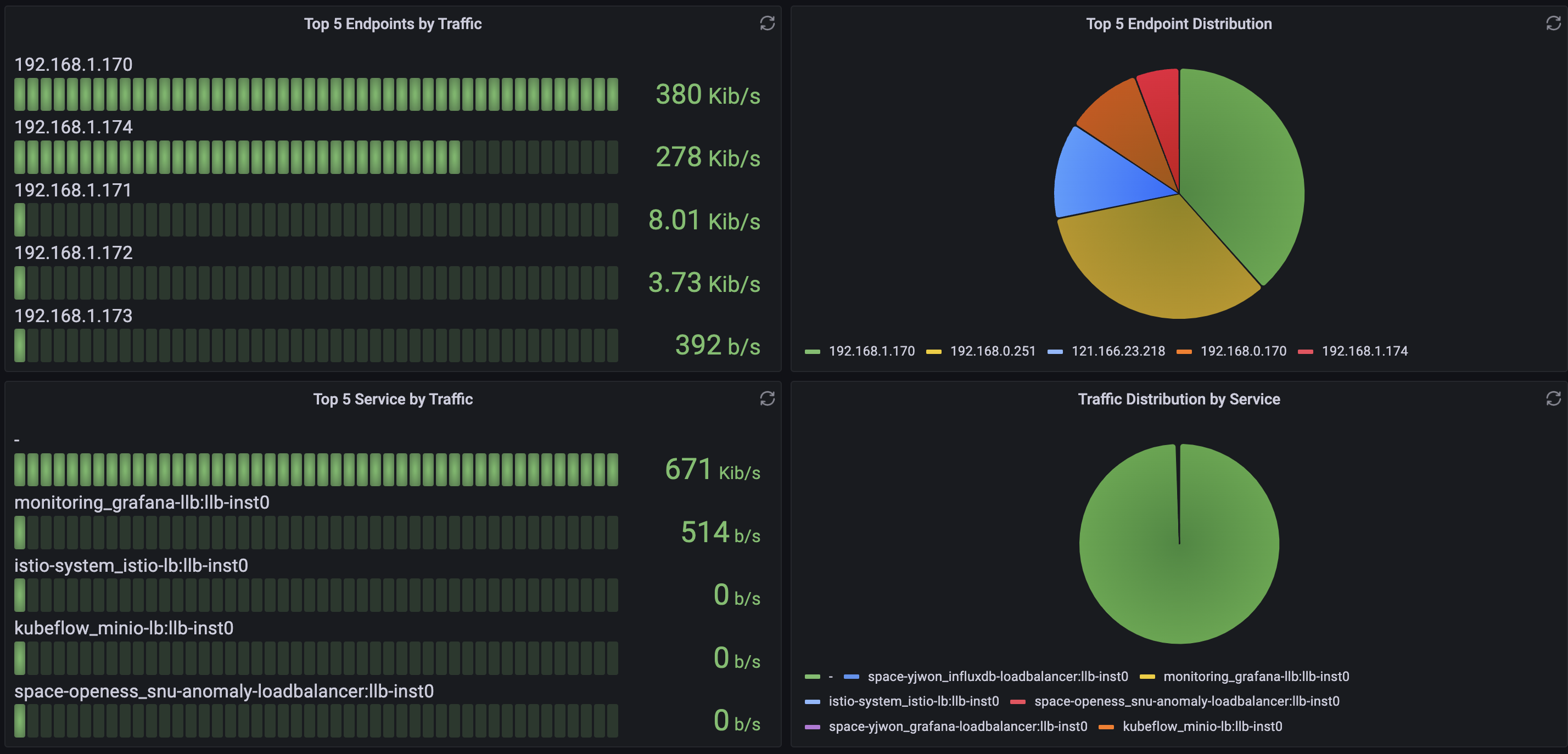Click the 192.168.1.174 bar gauge
The image size is (1568, 754).
pyautogui.click(x=316, y=157)
